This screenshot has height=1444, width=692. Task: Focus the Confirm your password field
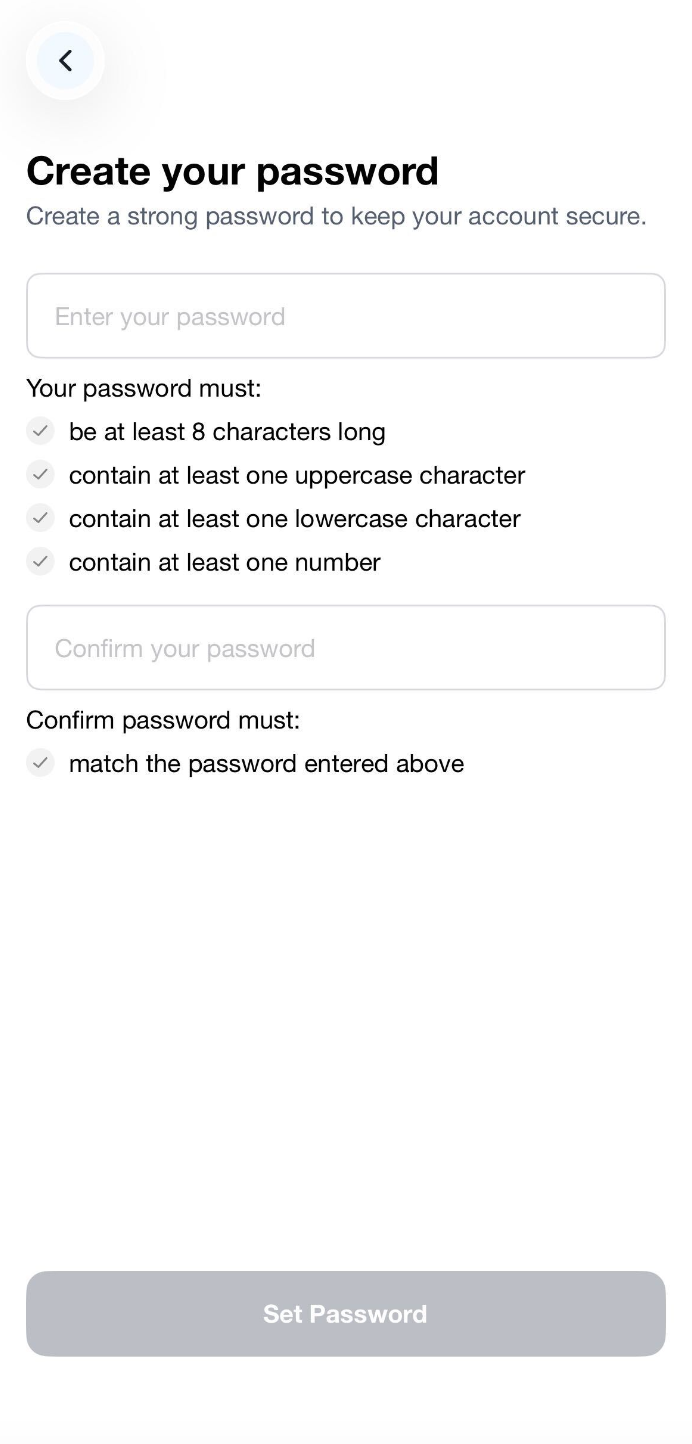point(346,647)
